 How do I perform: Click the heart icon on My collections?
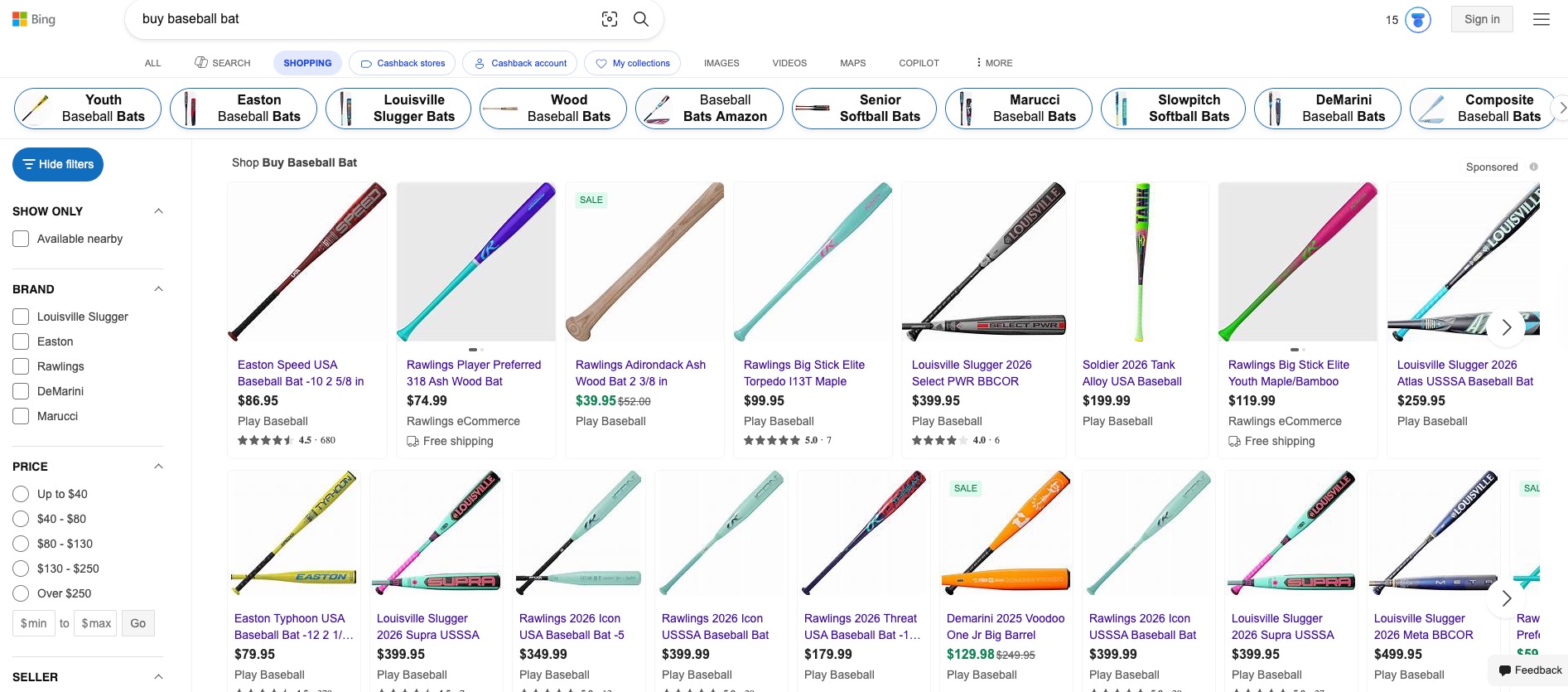point(601,63)
